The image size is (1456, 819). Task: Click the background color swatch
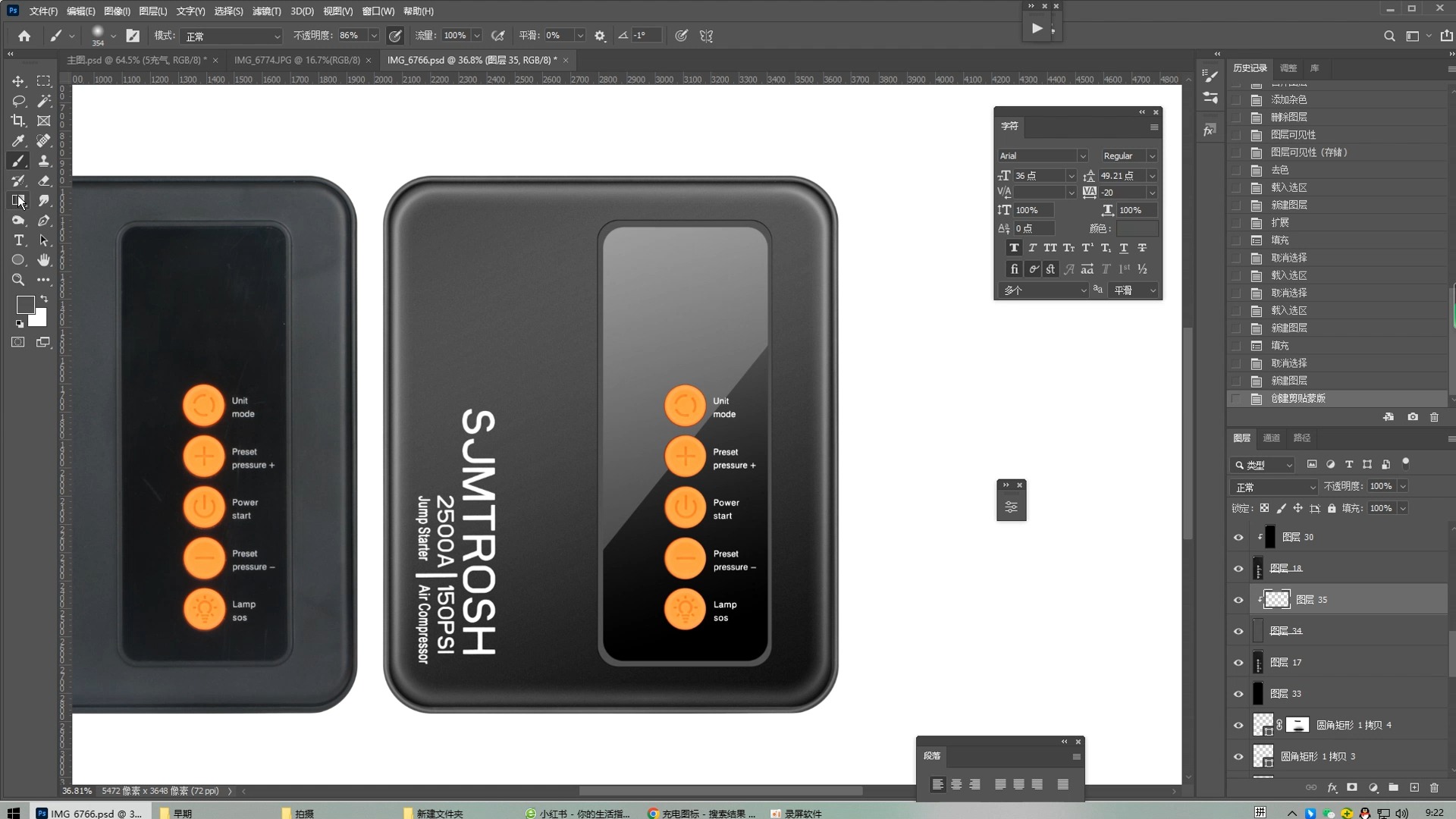(x=39, y=318)
